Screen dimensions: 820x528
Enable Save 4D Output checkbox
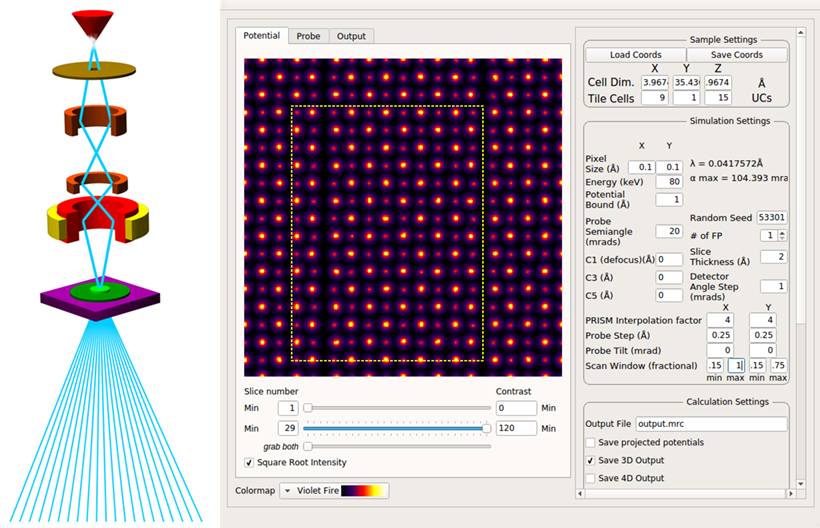coord(590,478)
